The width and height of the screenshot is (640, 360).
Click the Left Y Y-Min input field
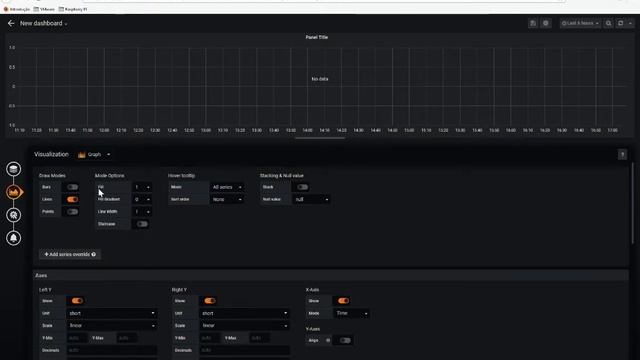point(77,338)
